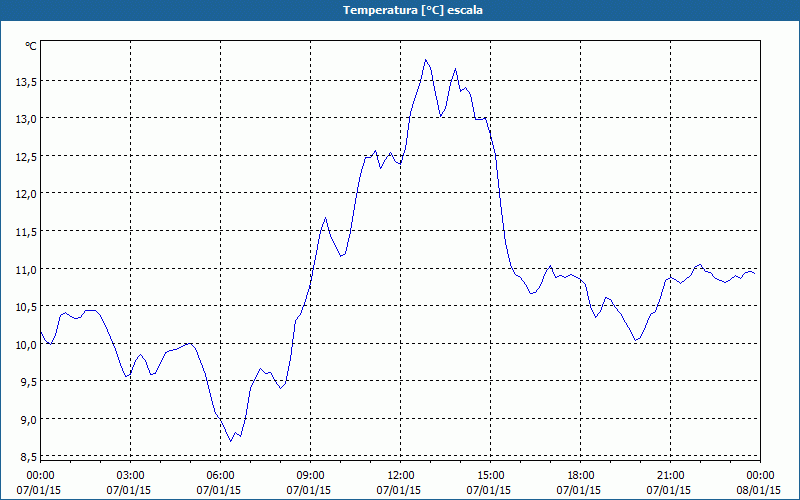The height and width of the screenshot is (500, 800).
Task: Click the "00:00" time label above 08/01/15
Action: click(x=760, y=476)
